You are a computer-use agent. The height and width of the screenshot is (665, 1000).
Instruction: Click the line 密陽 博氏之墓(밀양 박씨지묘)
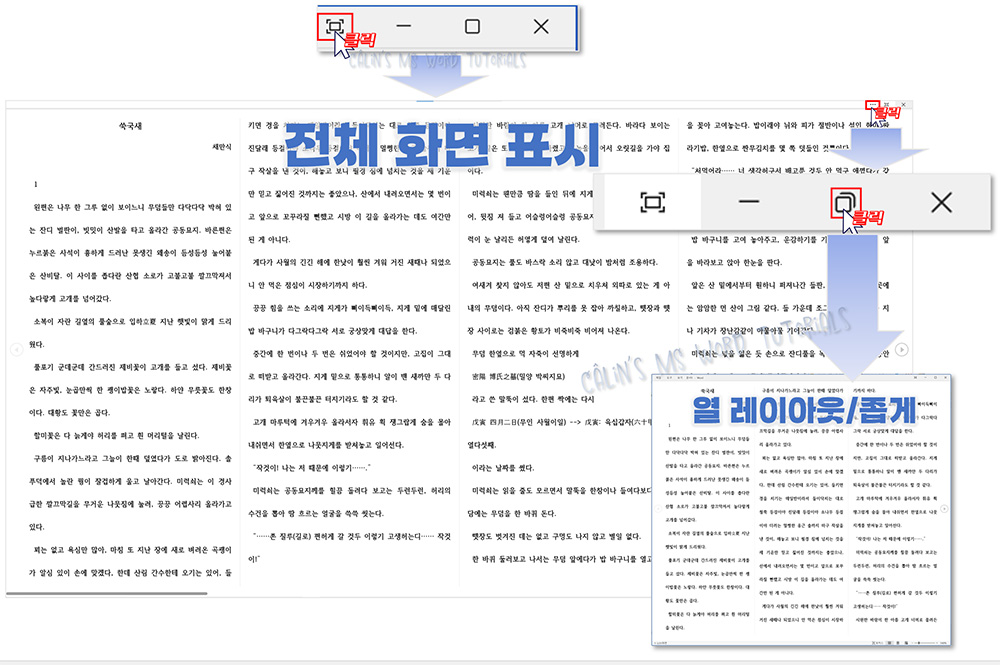click(518, 376)
